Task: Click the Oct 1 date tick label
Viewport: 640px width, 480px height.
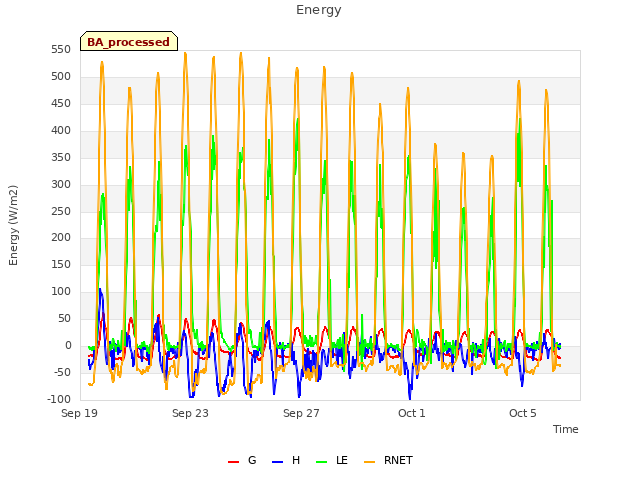Action: point(412,413)
